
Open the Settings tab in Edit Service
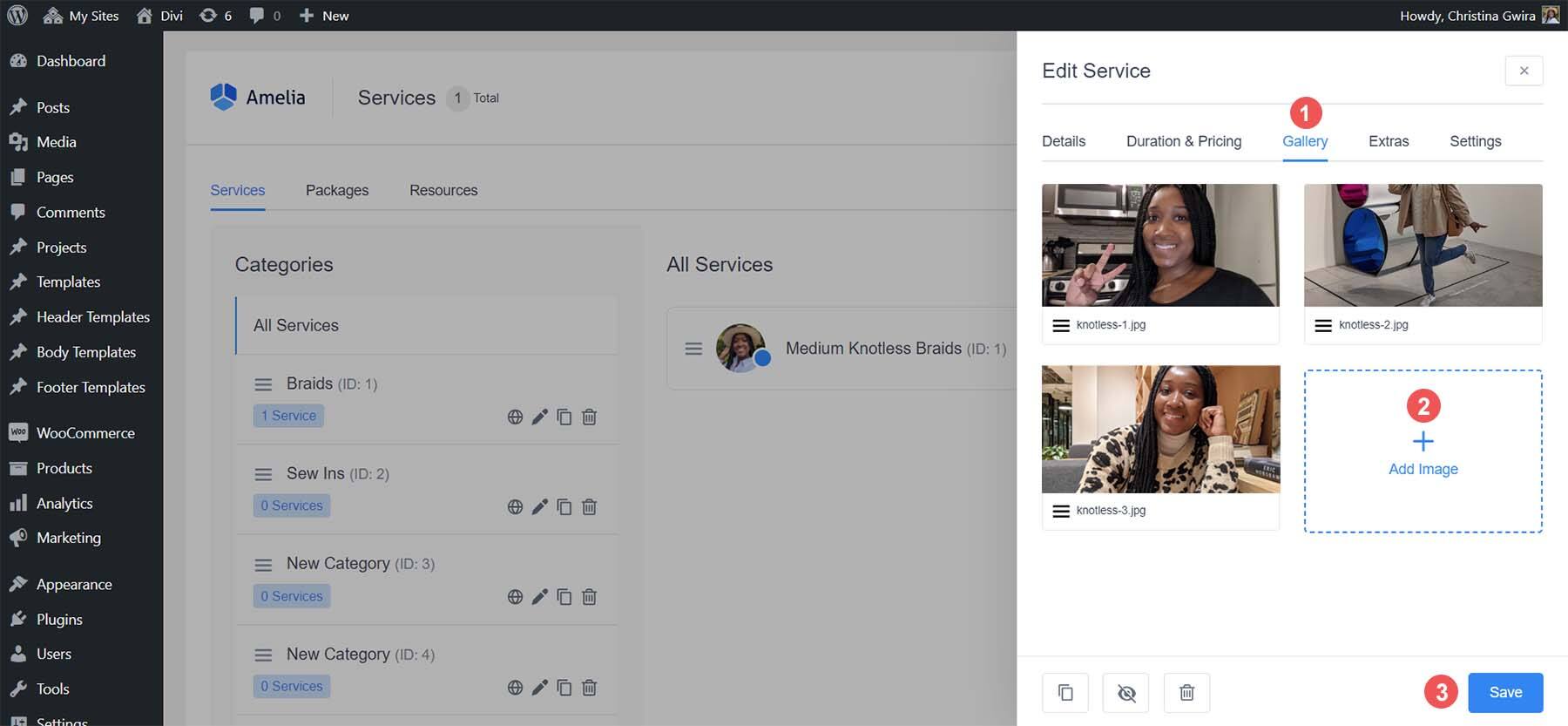pyautogui.click(x=1476, y=141)
